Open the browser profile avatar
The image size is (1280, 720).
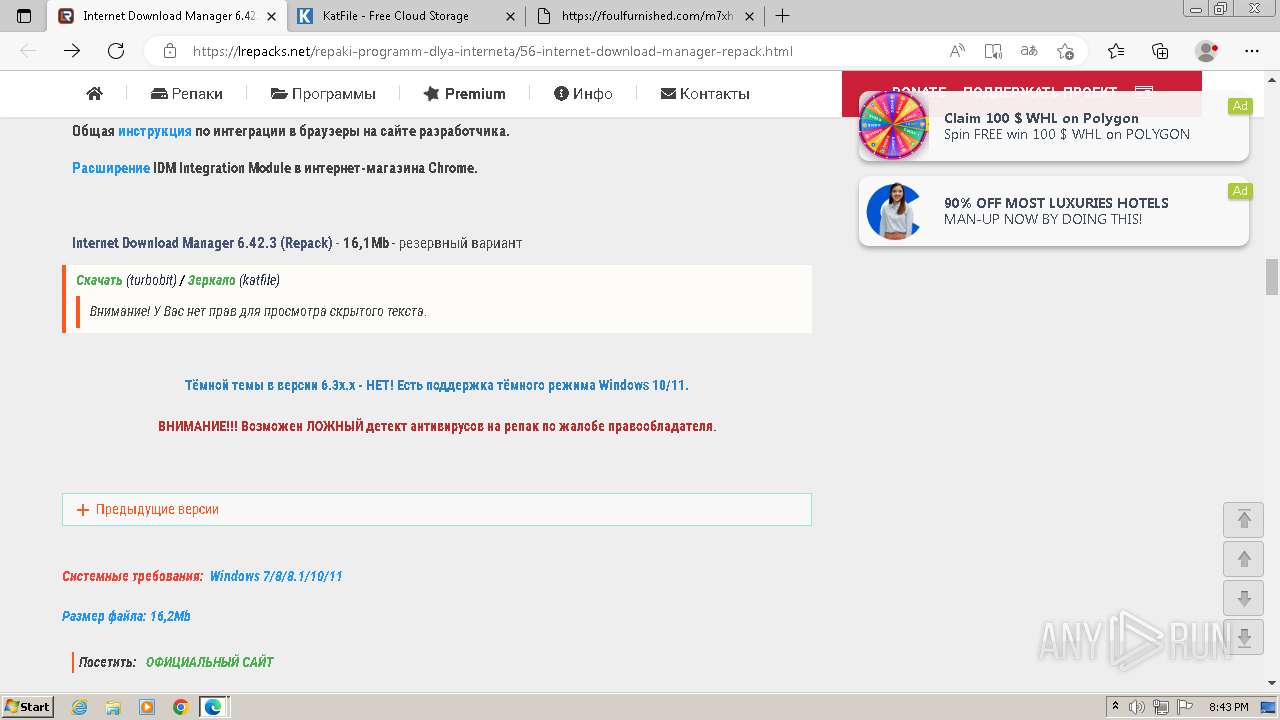(1207, 51)
